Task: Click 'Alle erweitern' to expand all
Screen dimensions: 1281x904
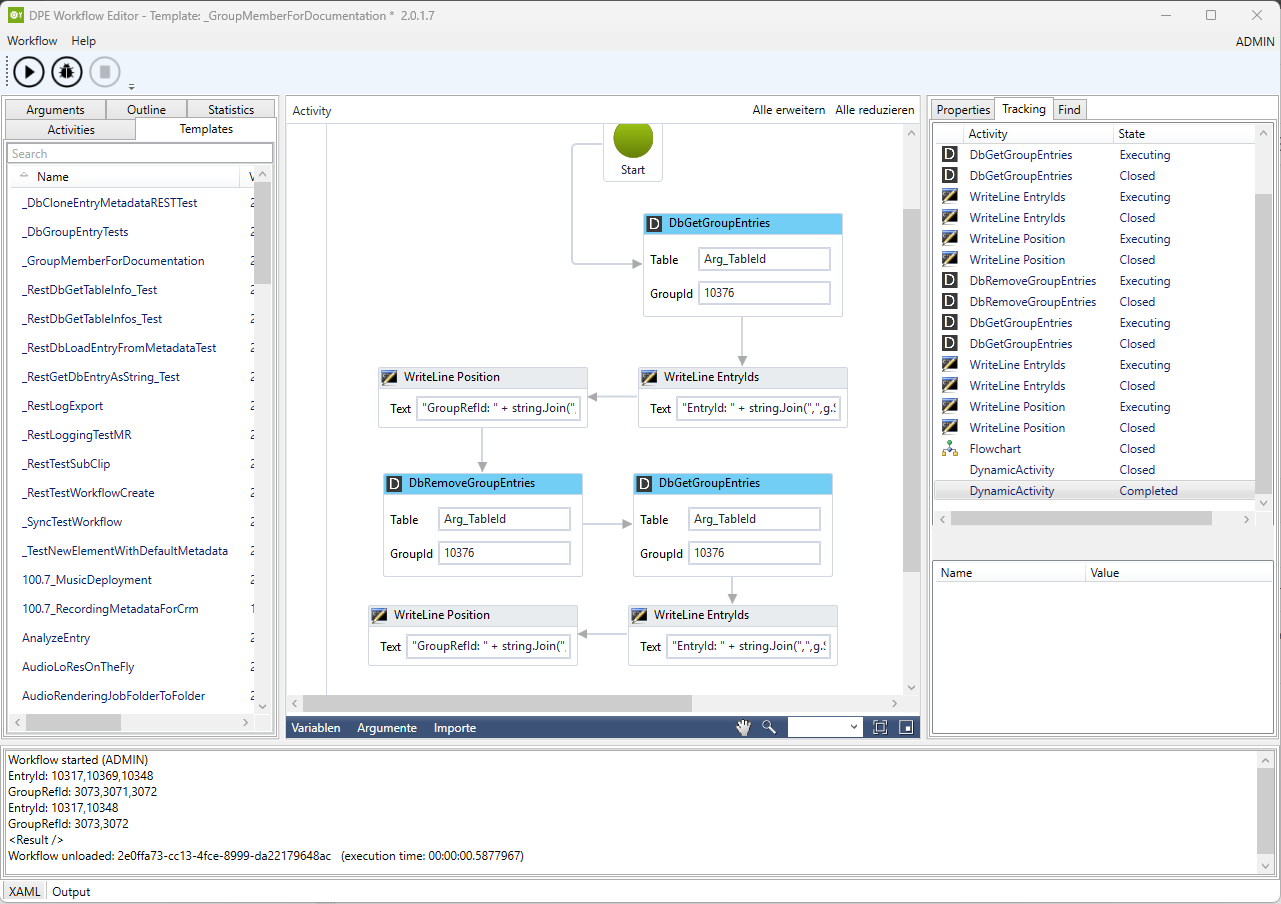Action: 788,110
